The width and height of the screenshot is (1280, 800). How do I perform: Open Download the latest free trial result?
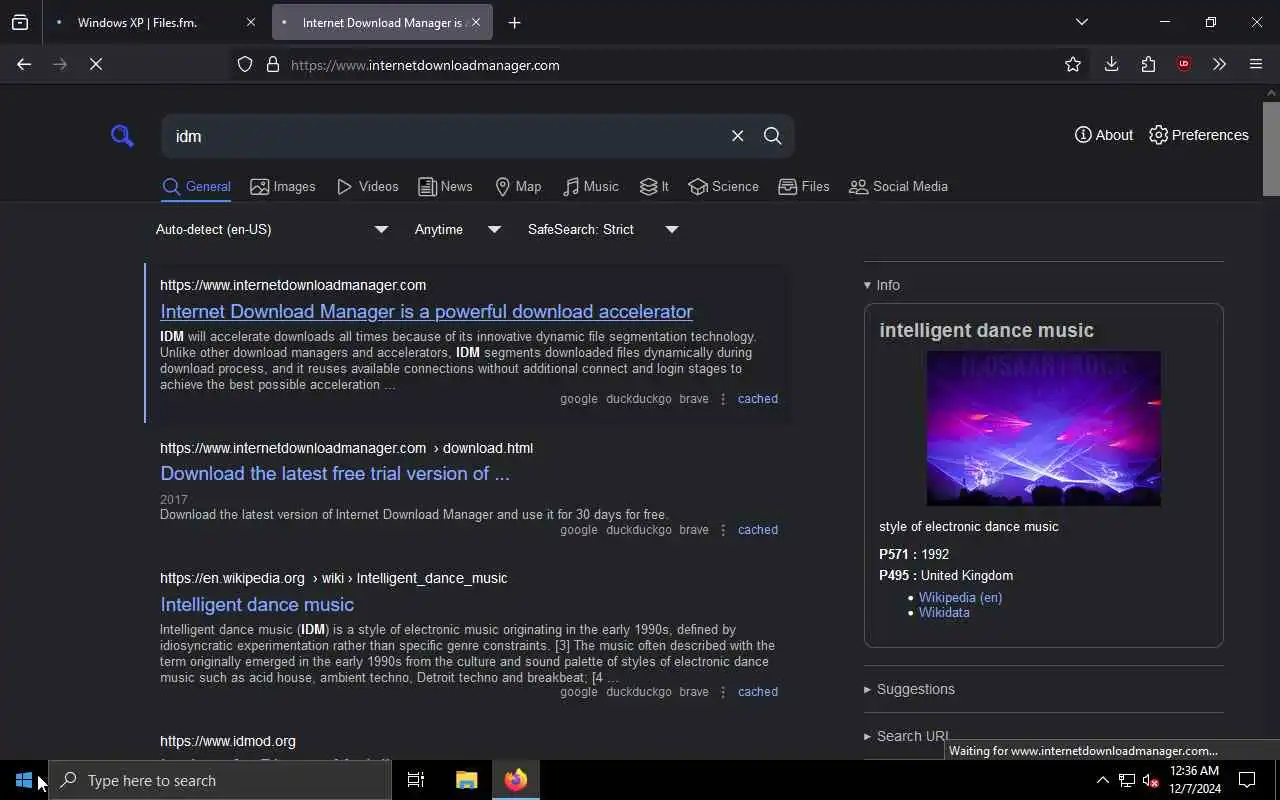pos(335,473)
